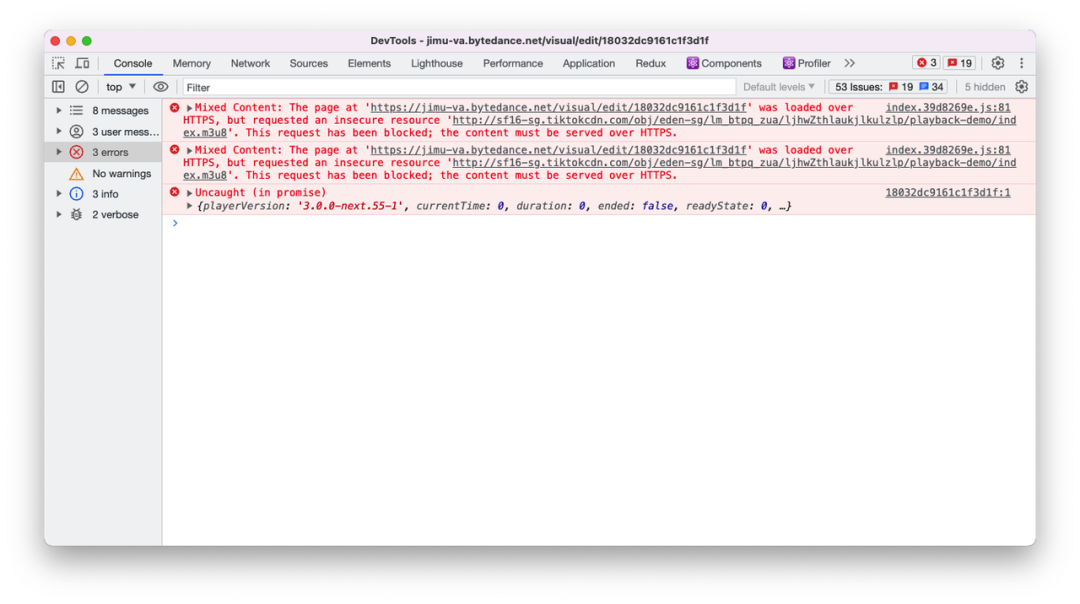The width and height of the screenshot is (1080, 604).
Task: Open the Performance tab
Action: (512, 63)
